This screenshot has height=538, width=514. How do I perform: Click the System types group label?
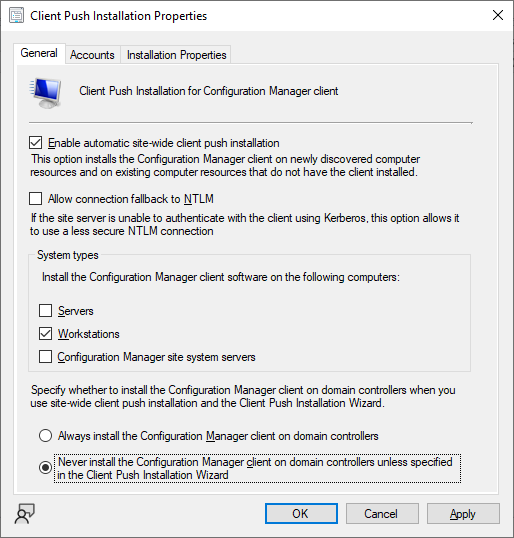coord(68,255)
